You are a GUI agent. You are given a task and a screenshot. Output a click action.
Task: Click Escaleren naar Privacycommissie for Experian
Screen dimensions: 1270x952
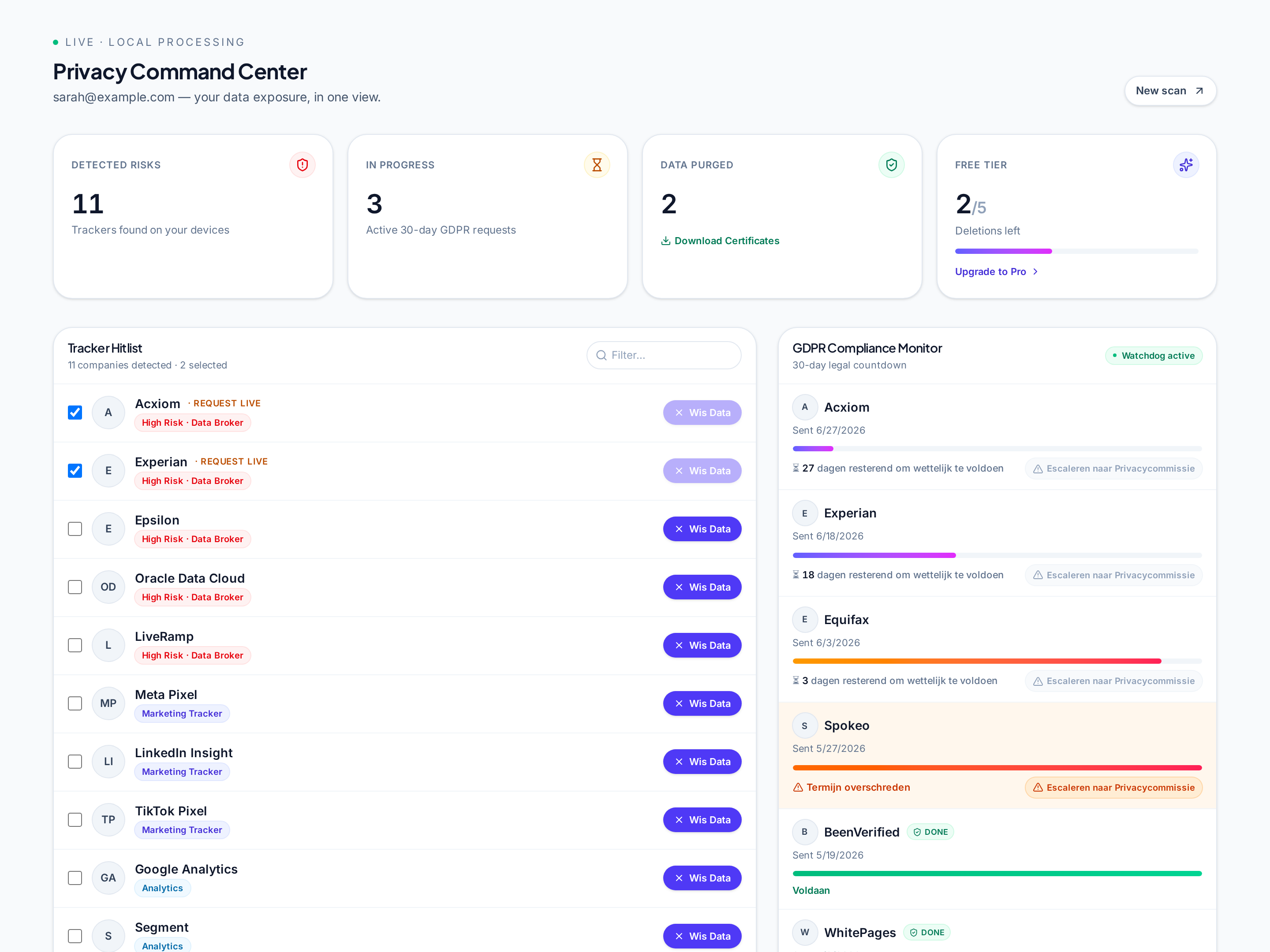point(1113,575)
